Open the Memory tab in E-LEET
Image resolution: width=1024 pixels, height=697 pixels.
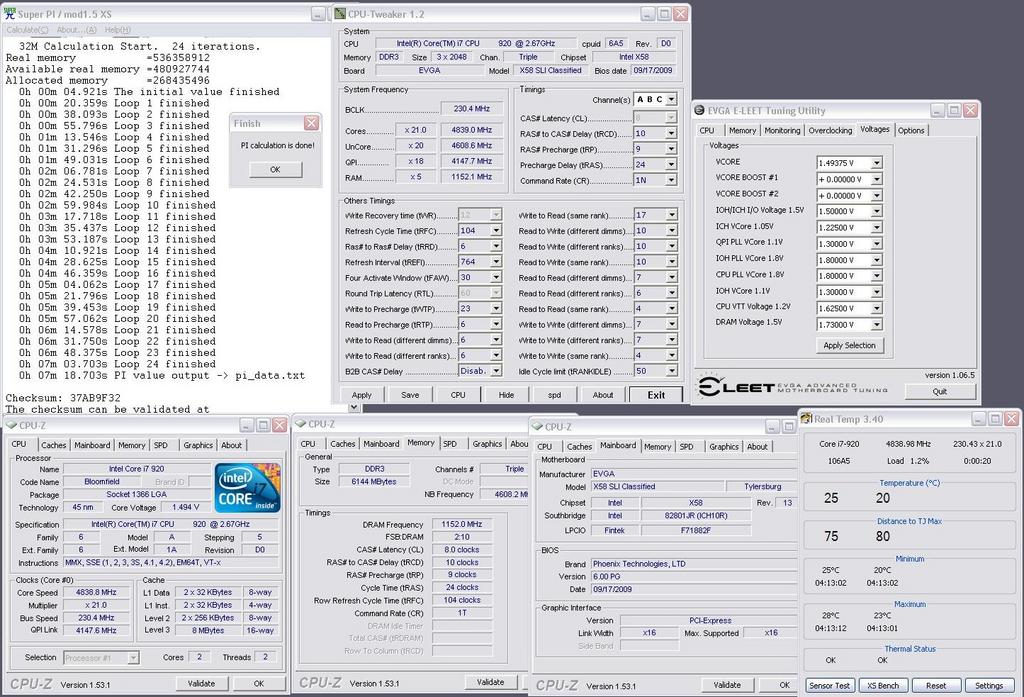[743, 131]
